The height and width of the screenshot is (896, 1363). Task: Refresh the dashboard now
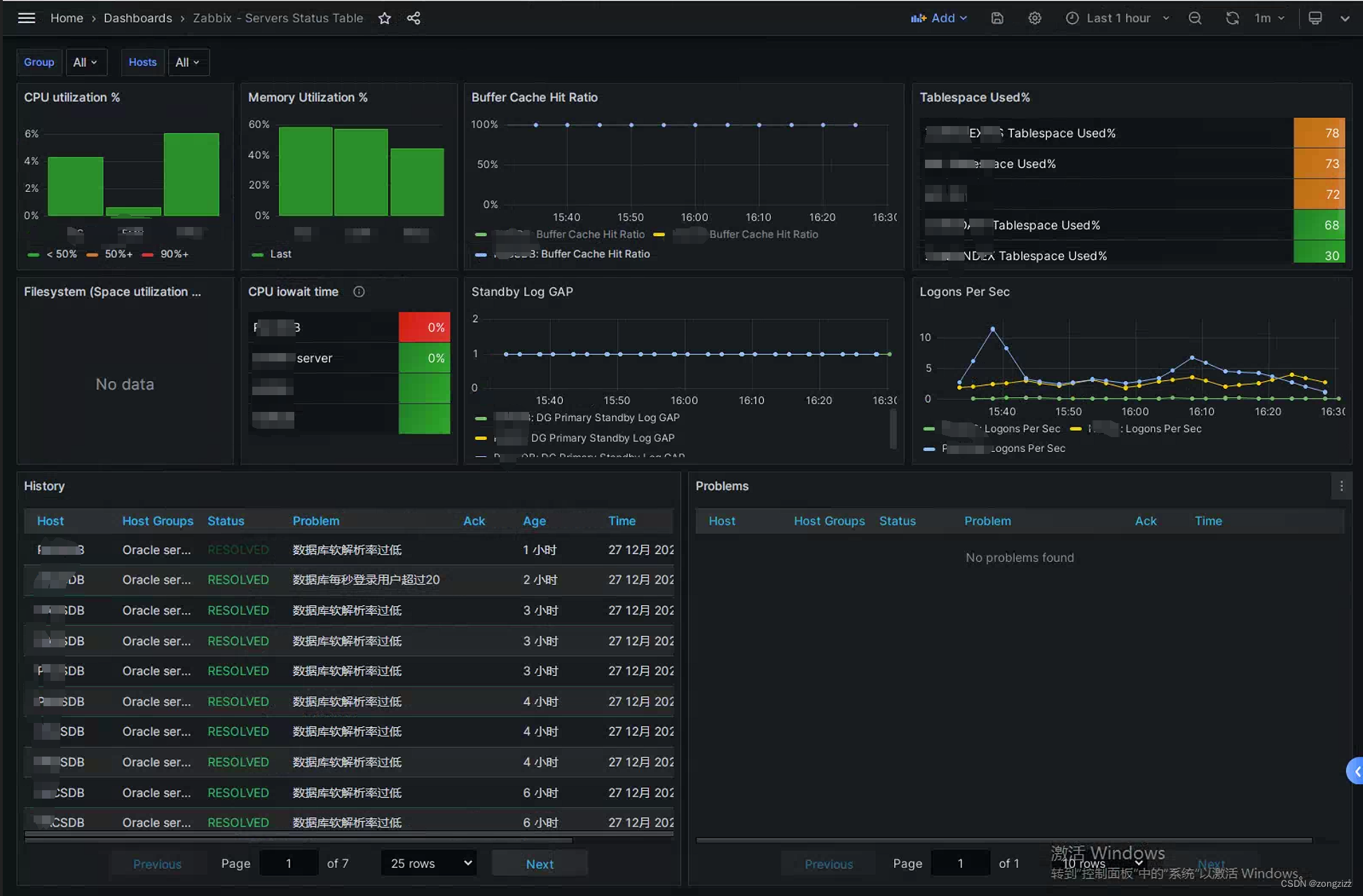click(1232, 18)
